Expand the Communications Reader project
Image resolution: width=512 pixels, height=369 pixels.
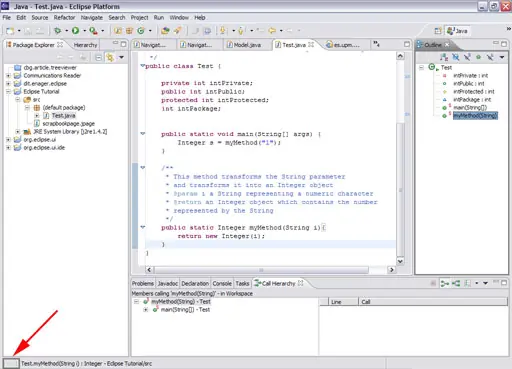8,76
